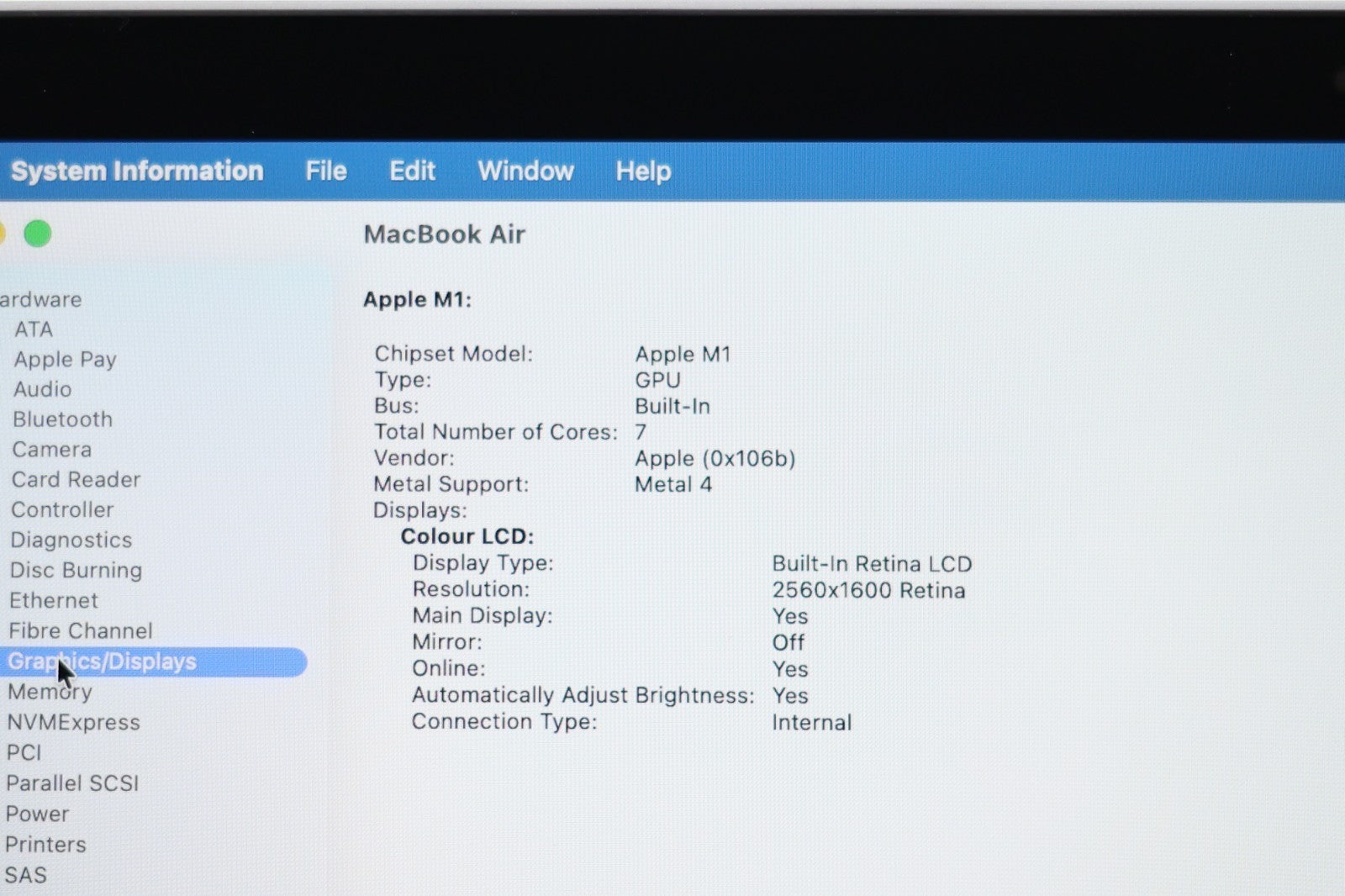1345x896 pixels.
Task: Open the Memory section
Action: tap(50, 692)
